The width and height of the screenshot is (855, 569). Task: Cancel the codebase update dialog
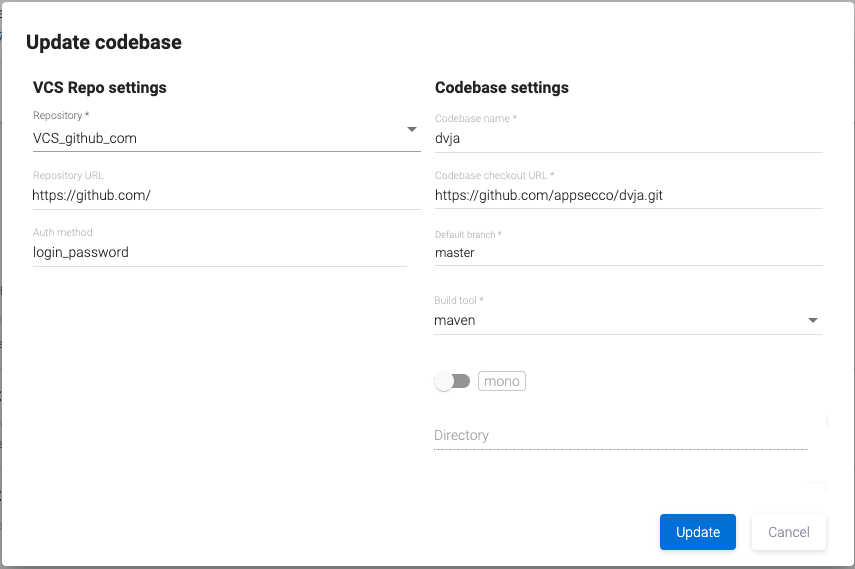788,532
